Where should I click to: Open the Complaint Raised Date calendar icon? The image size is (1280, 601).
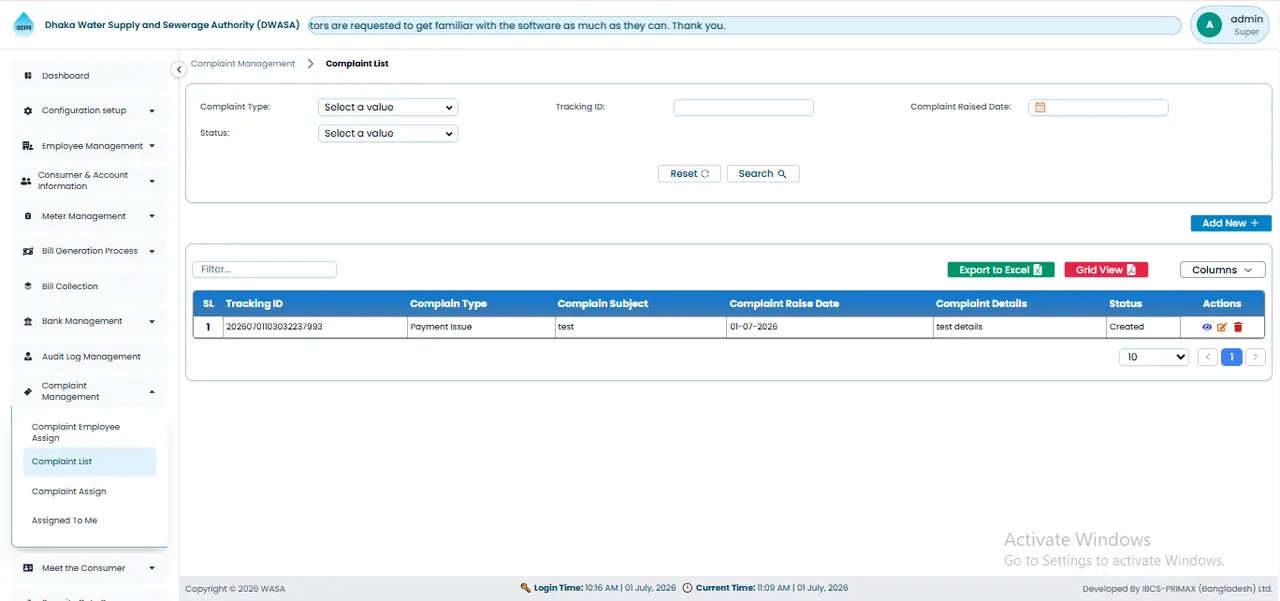(1040, 107)
